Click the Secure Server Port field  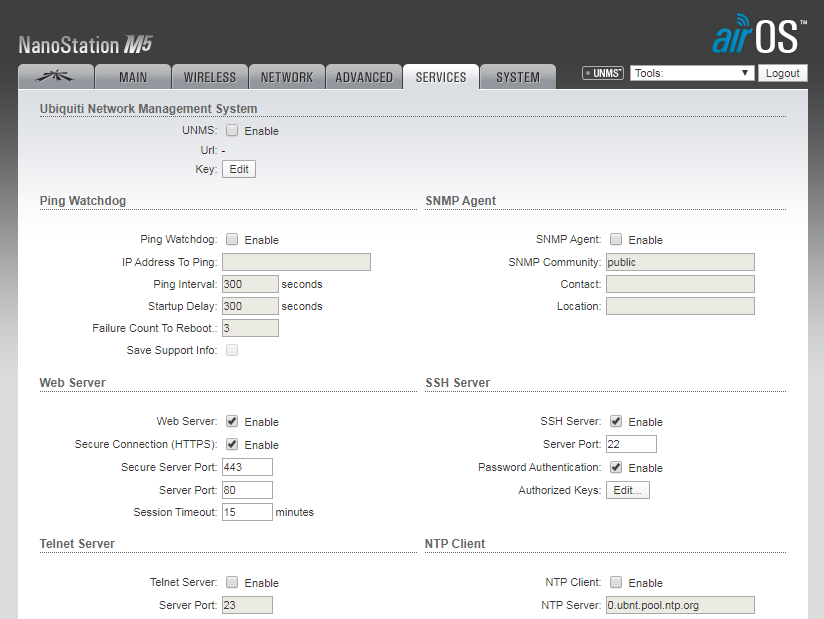tap(248, 467)
